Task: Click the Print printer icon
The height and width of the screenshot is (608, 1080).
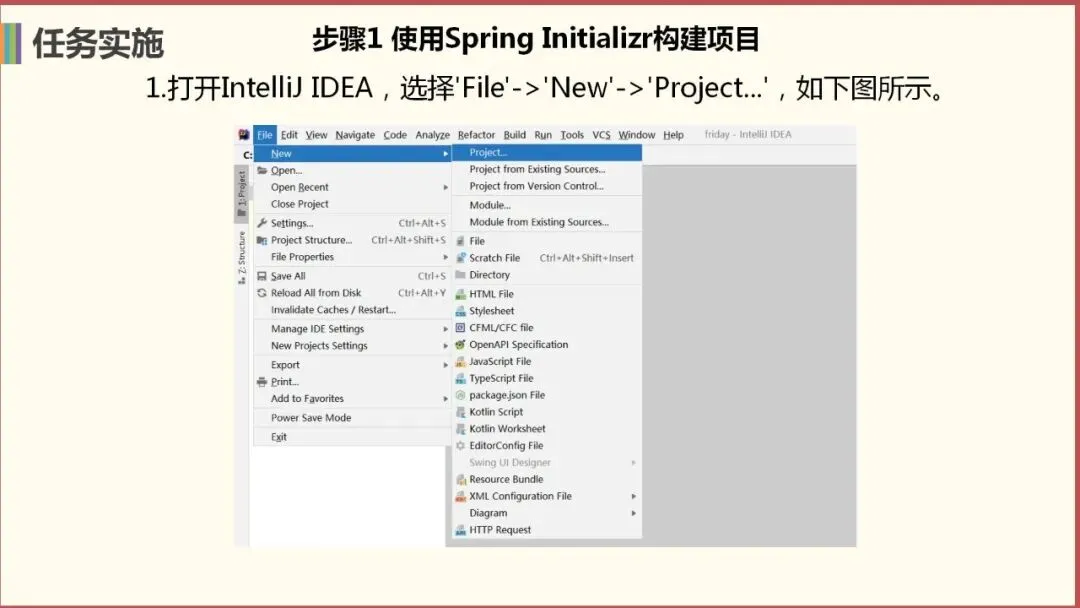Action: click(262, 381)
